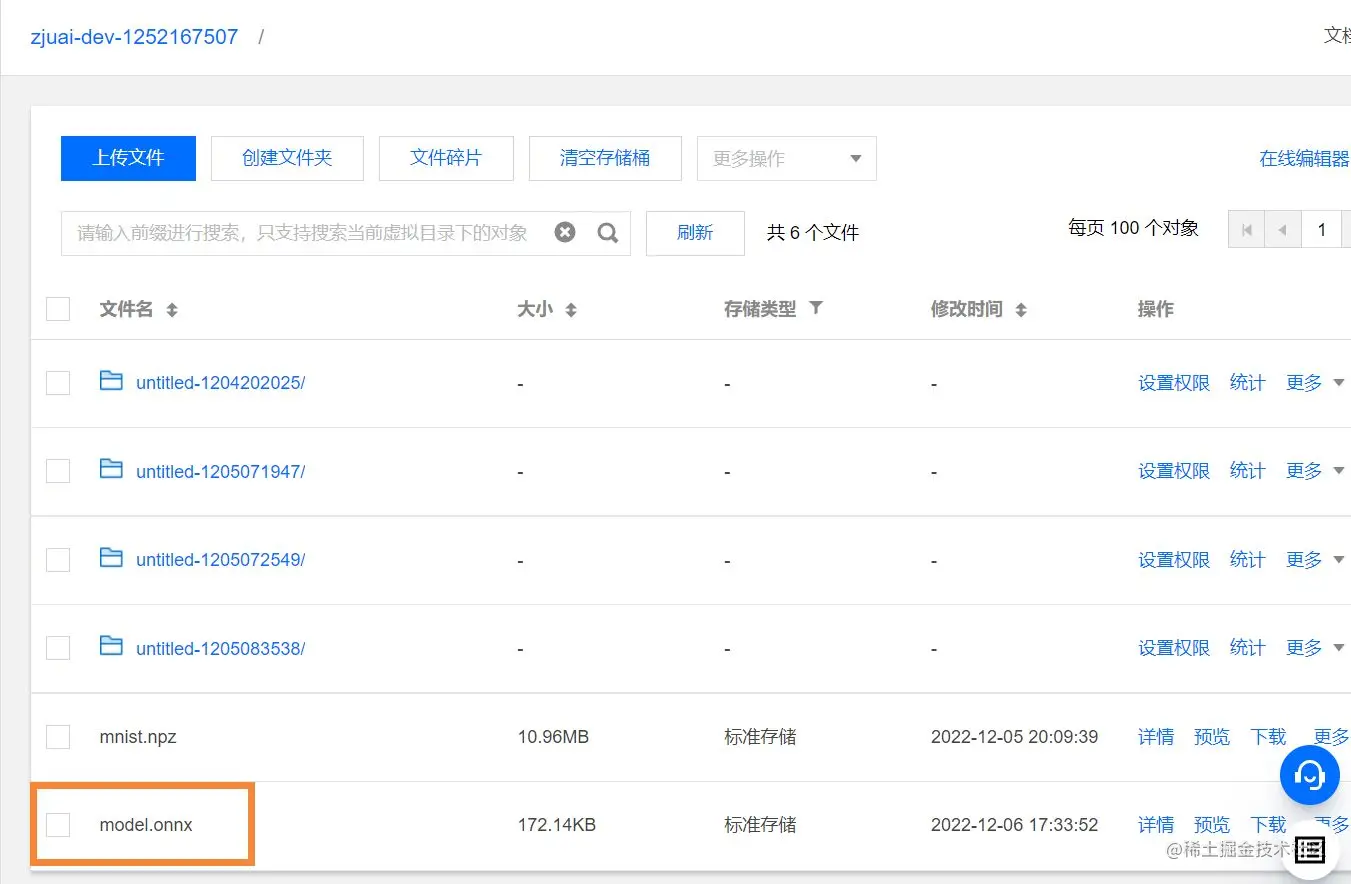Click timestamp 2022-12-05 20:09:39

pos(1014,737)
